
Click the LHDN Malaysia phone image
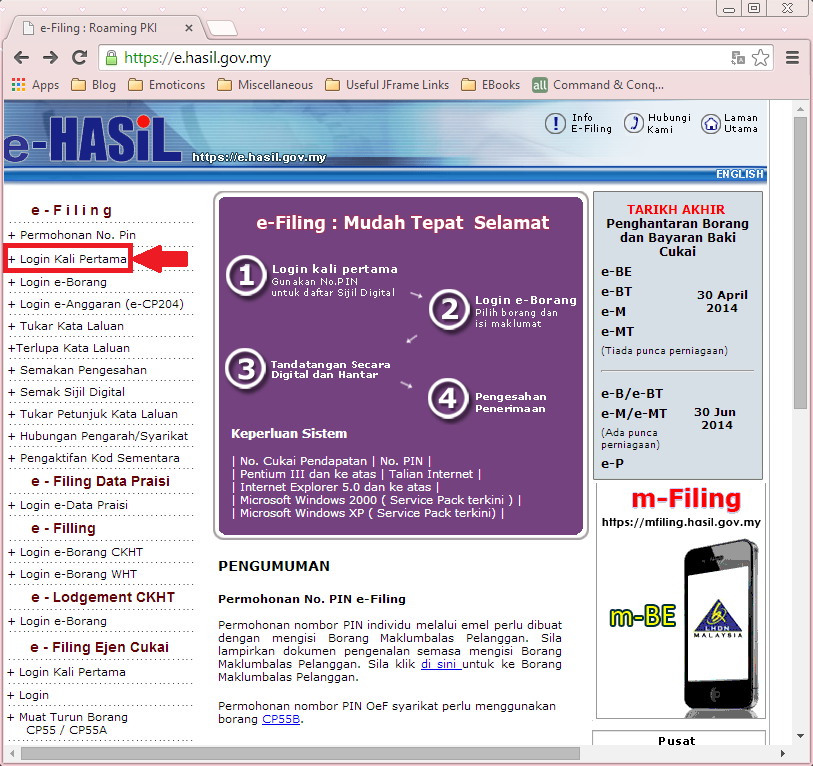[x=721, y=627]
